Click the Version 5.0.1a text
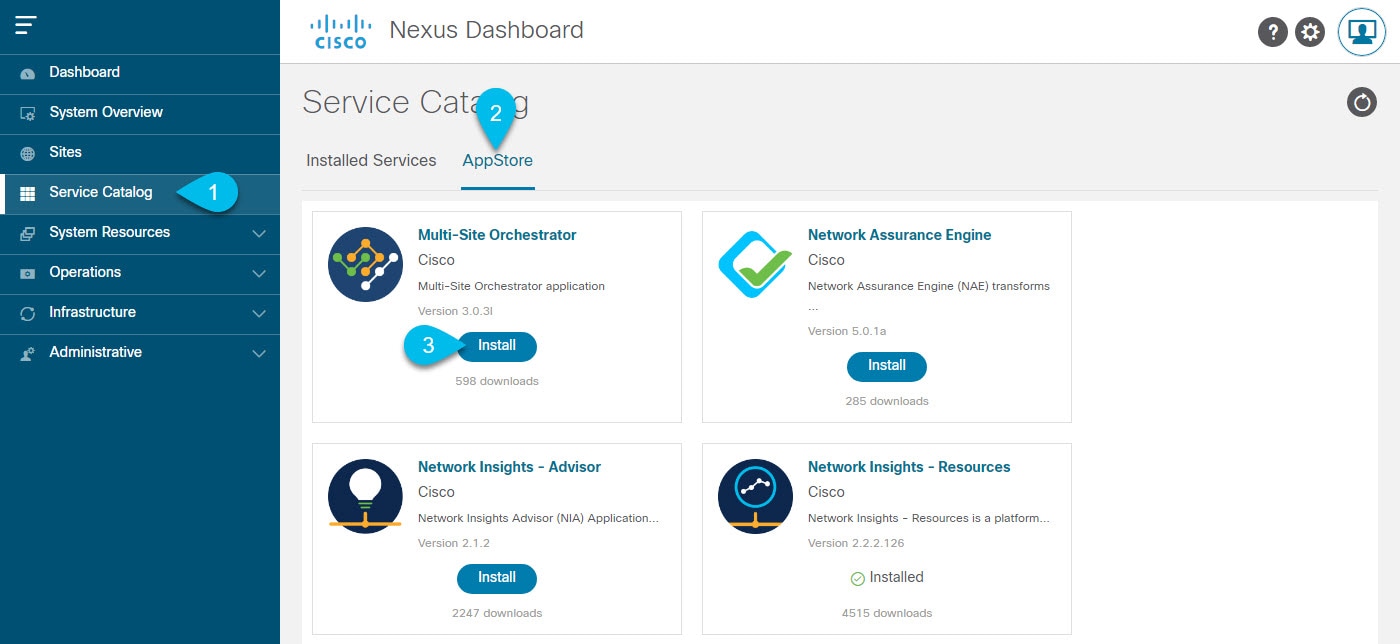Screen dimensions: 1400x644 click(847, 331)
